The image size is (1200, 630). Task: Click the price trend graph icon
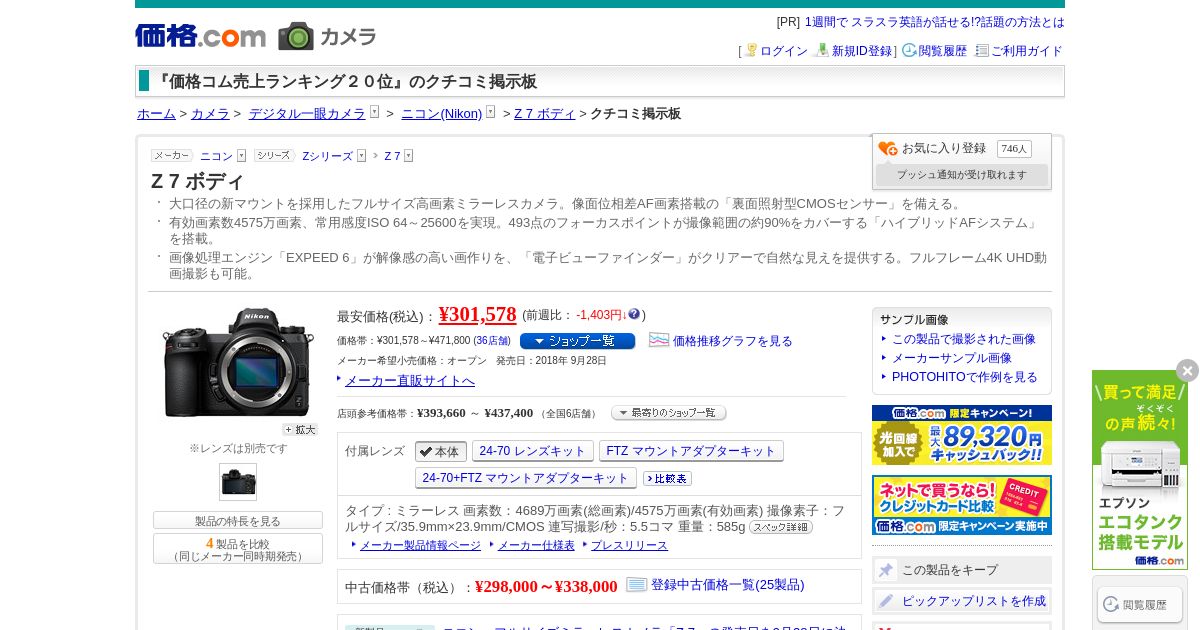(659, 340)
